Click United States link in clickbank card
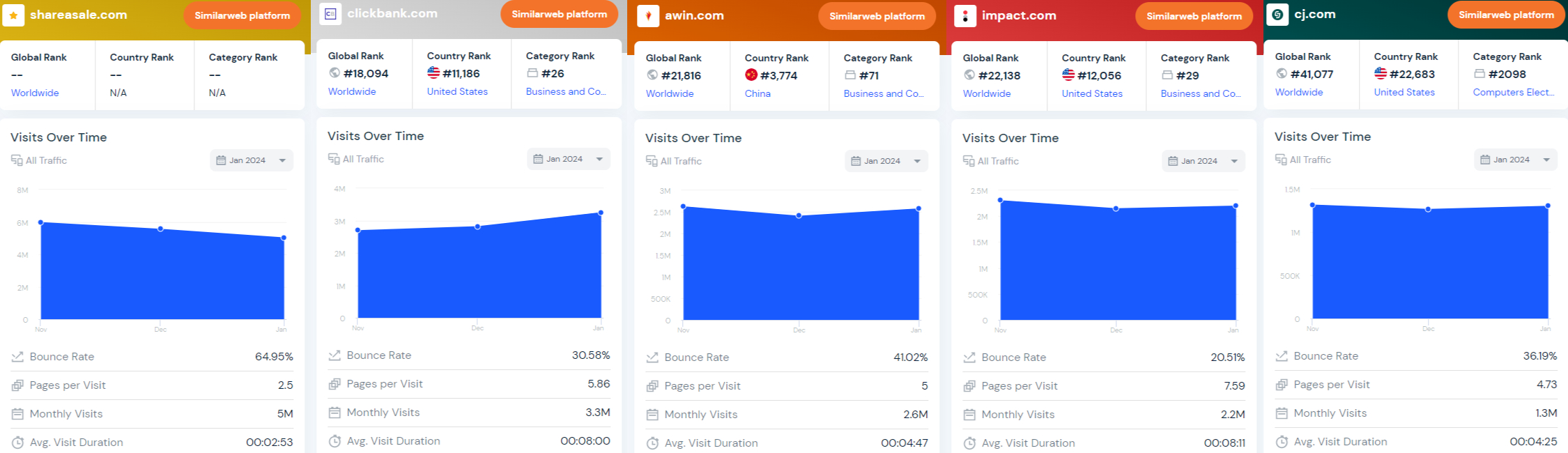The height and width of the screenshot is (453, 1568). tap(457, 91)
